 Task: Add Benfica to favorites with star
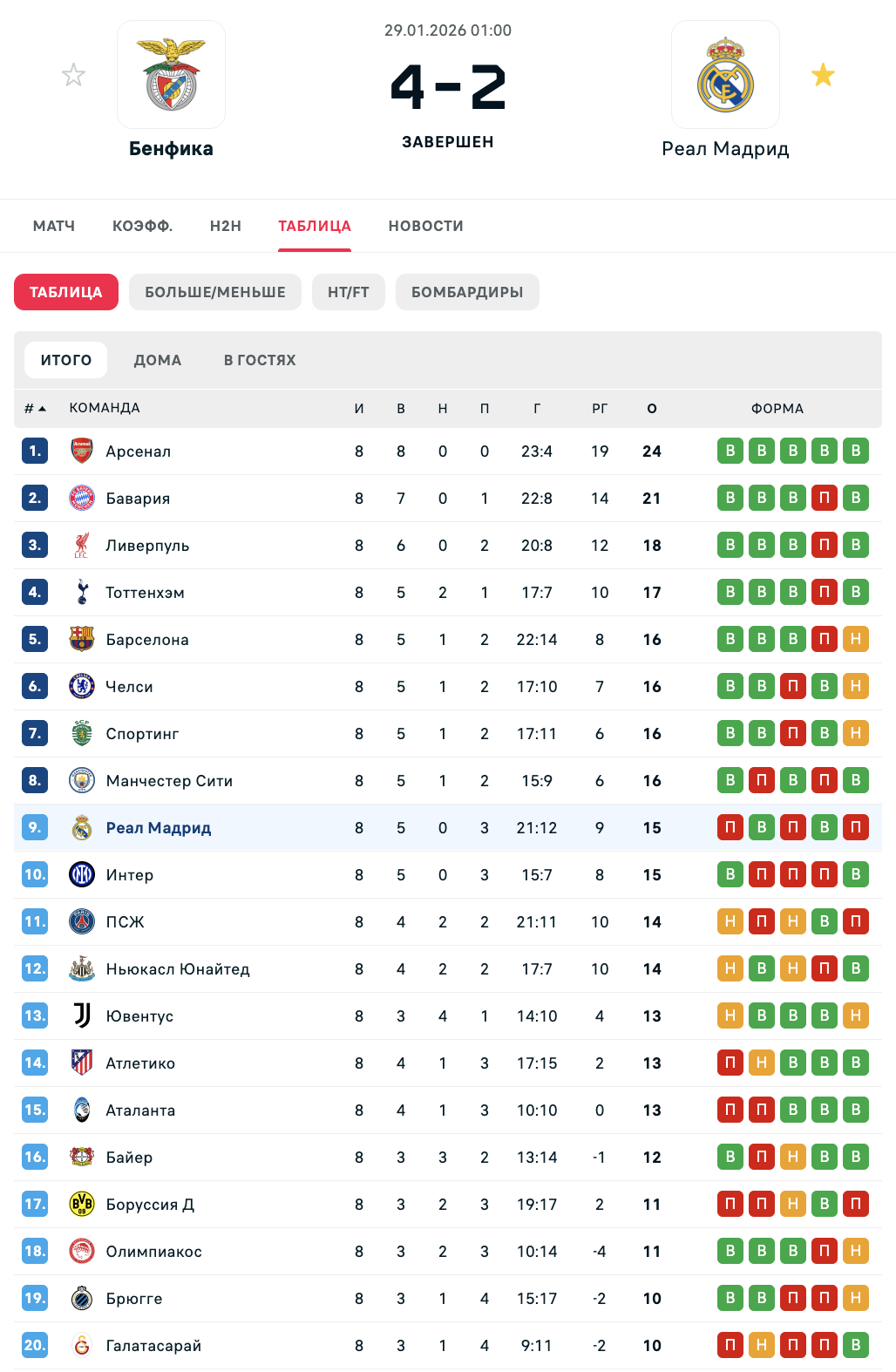pyautogui.click(x=74, y=75)
